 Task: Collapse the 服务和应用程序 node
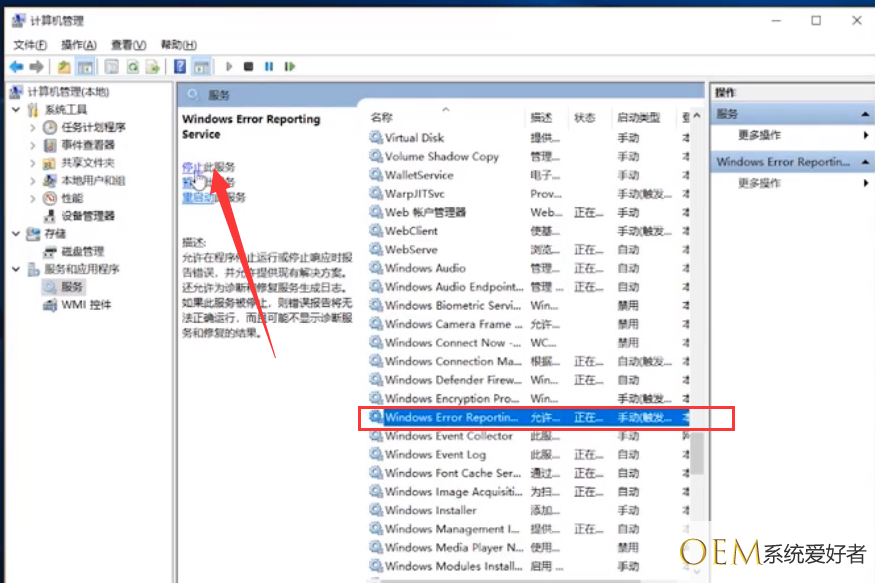click(x=17, y=269)
